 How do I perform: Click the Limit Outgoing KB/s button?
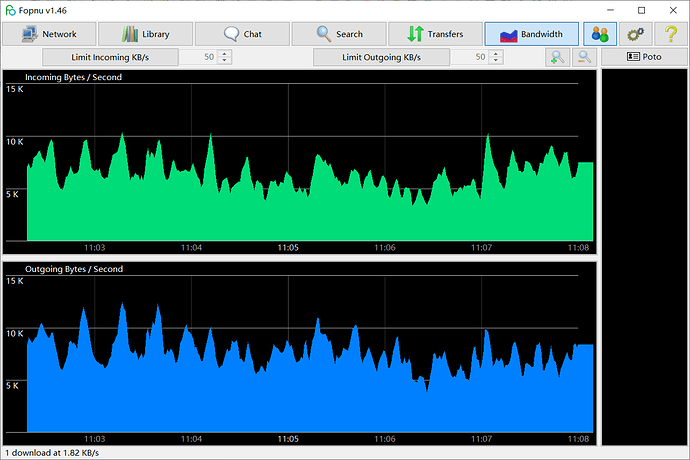coord(382,57)
